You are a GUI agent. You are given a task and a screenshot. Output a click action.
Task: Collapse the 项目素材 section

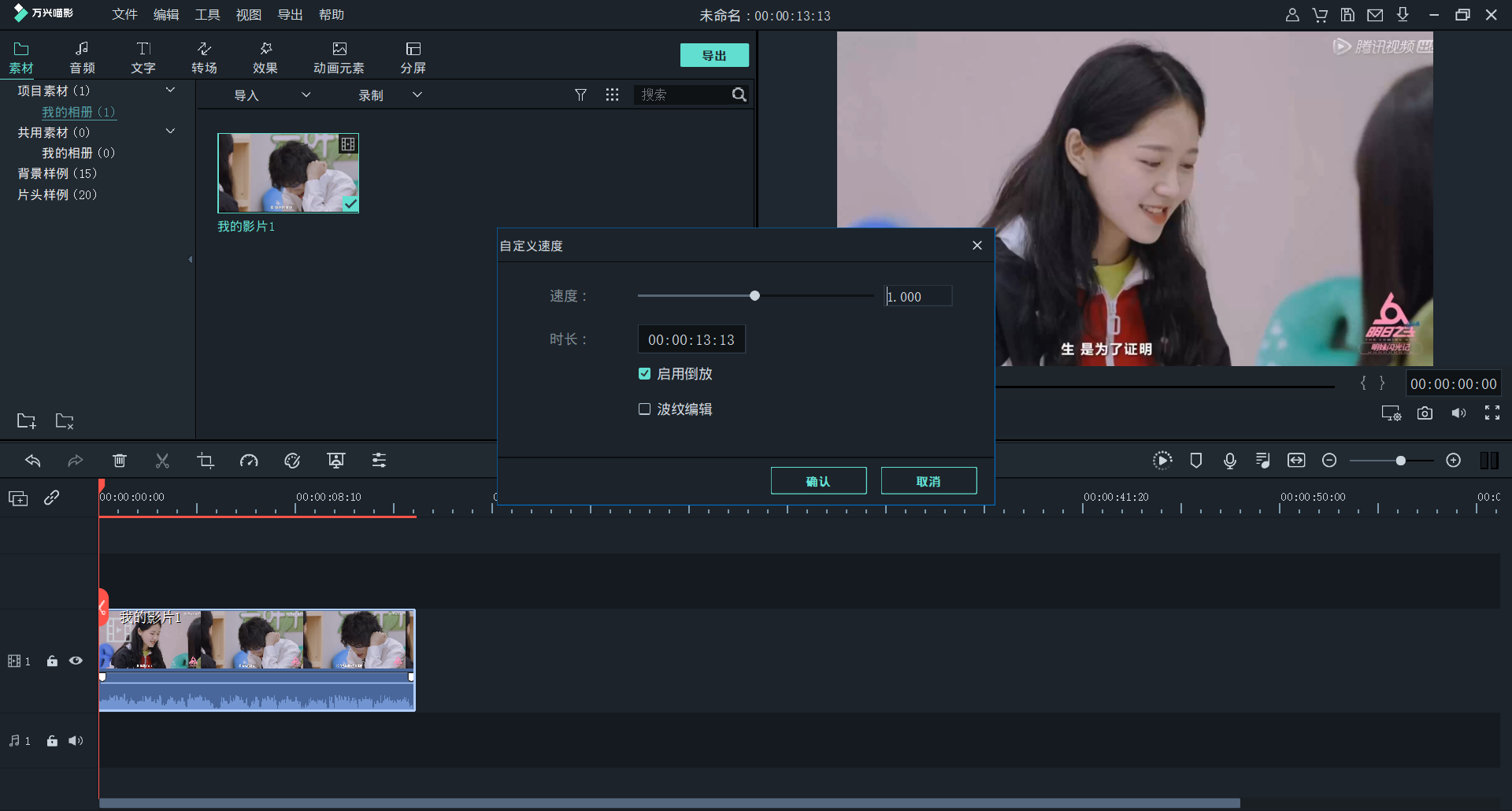170,90
